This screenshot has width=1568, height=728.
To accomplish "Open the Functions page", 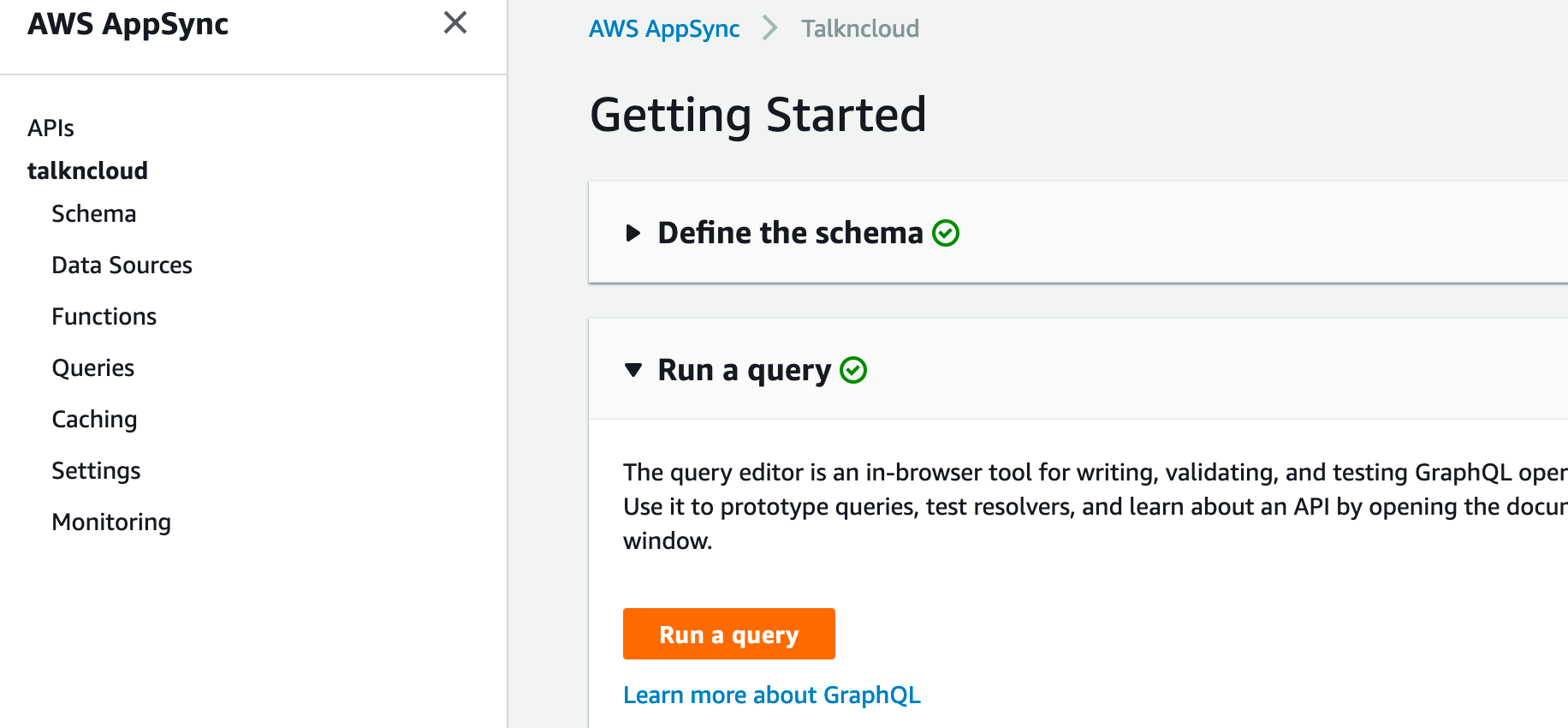I will 104,317.
